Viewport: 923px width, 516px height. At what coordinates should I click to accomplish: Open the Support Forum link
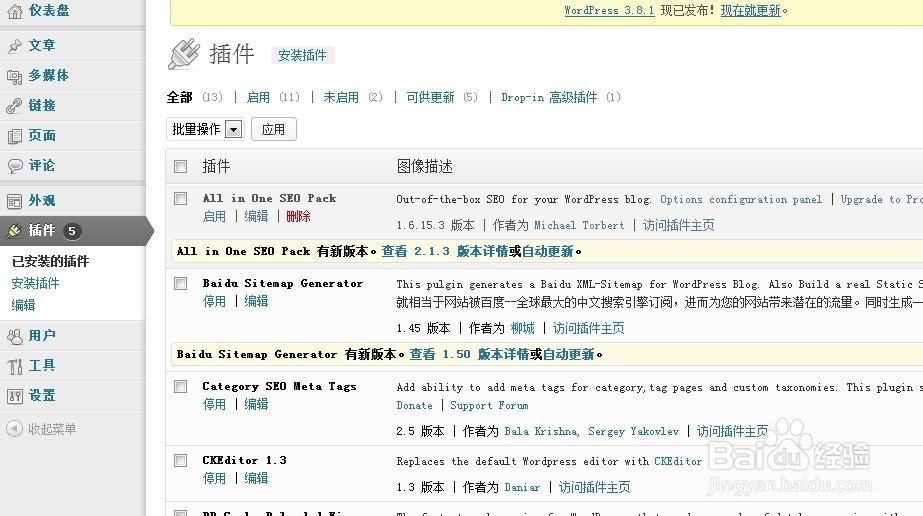click(x=489, y=405)
